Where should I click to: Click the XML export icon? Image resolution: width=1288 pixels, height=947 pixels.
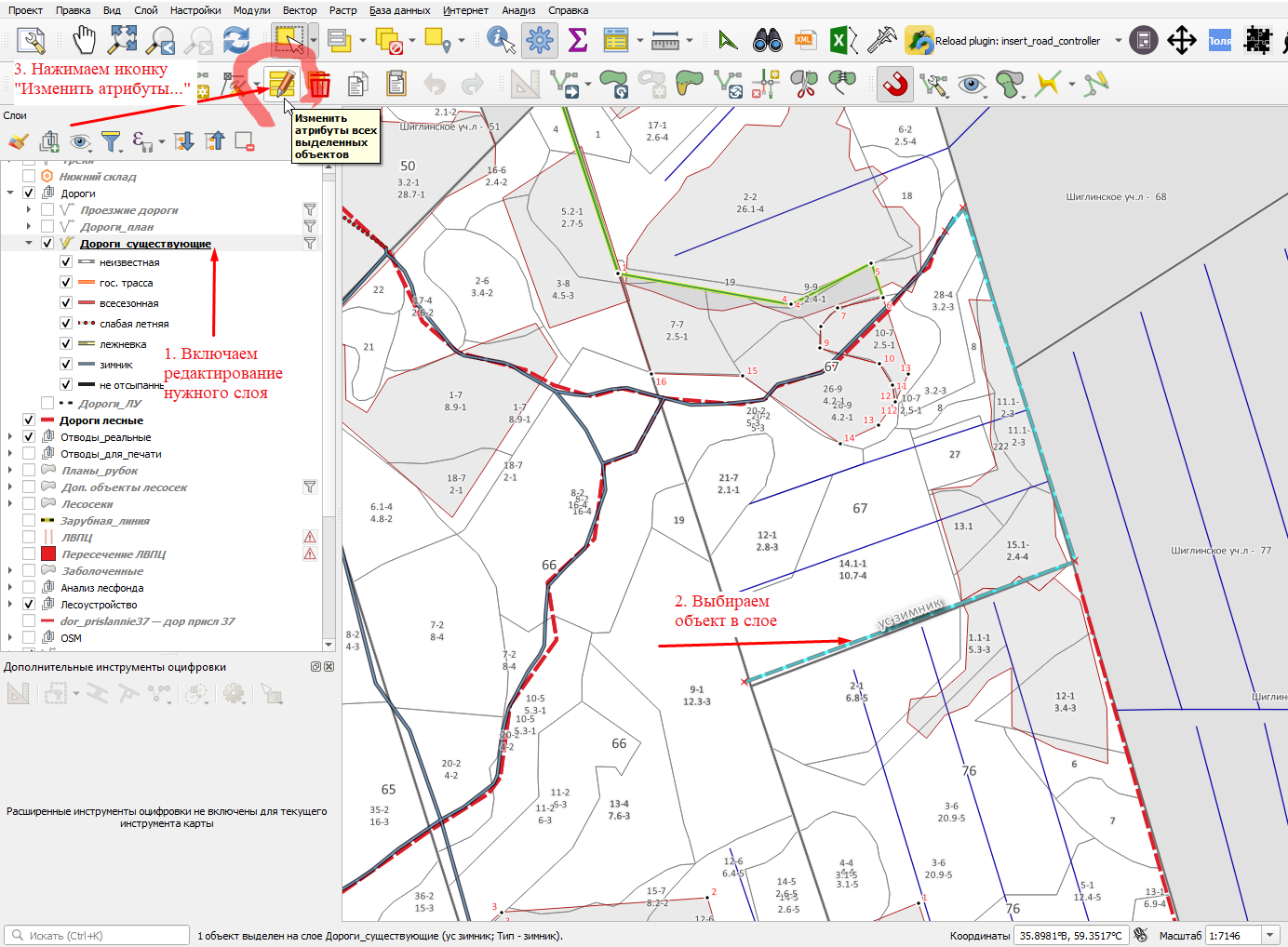click(x=805, y=40)
